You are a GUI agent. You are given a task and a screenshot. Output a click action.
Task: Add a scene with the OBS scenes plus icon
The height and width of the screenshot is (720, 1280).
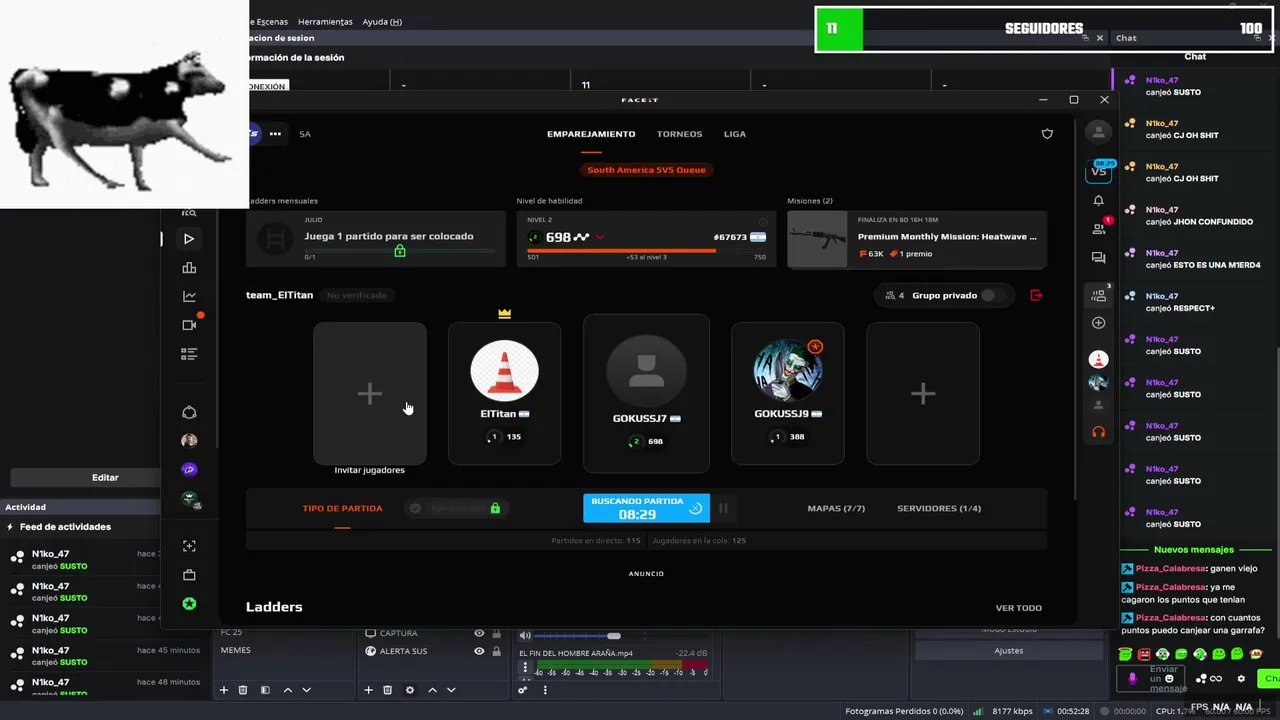coord(224,690)
